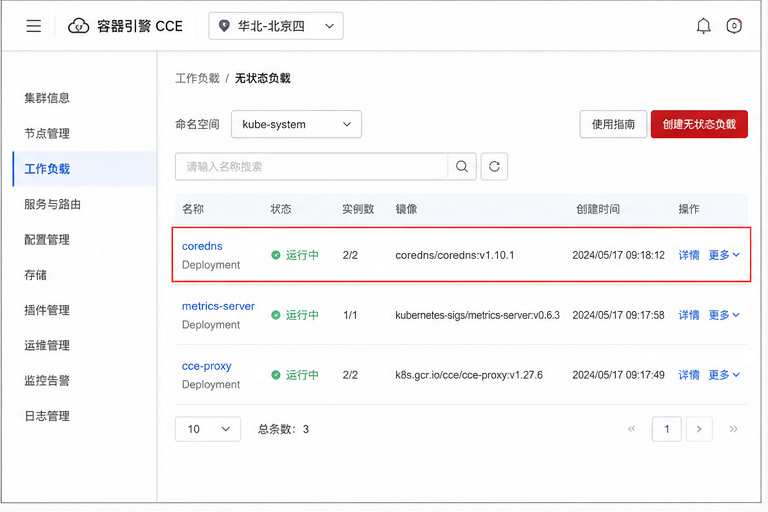The width and height of the screenshot is (768, 512).
Task: Select 节点管理 in sidebar
Action: pos(47,133)
